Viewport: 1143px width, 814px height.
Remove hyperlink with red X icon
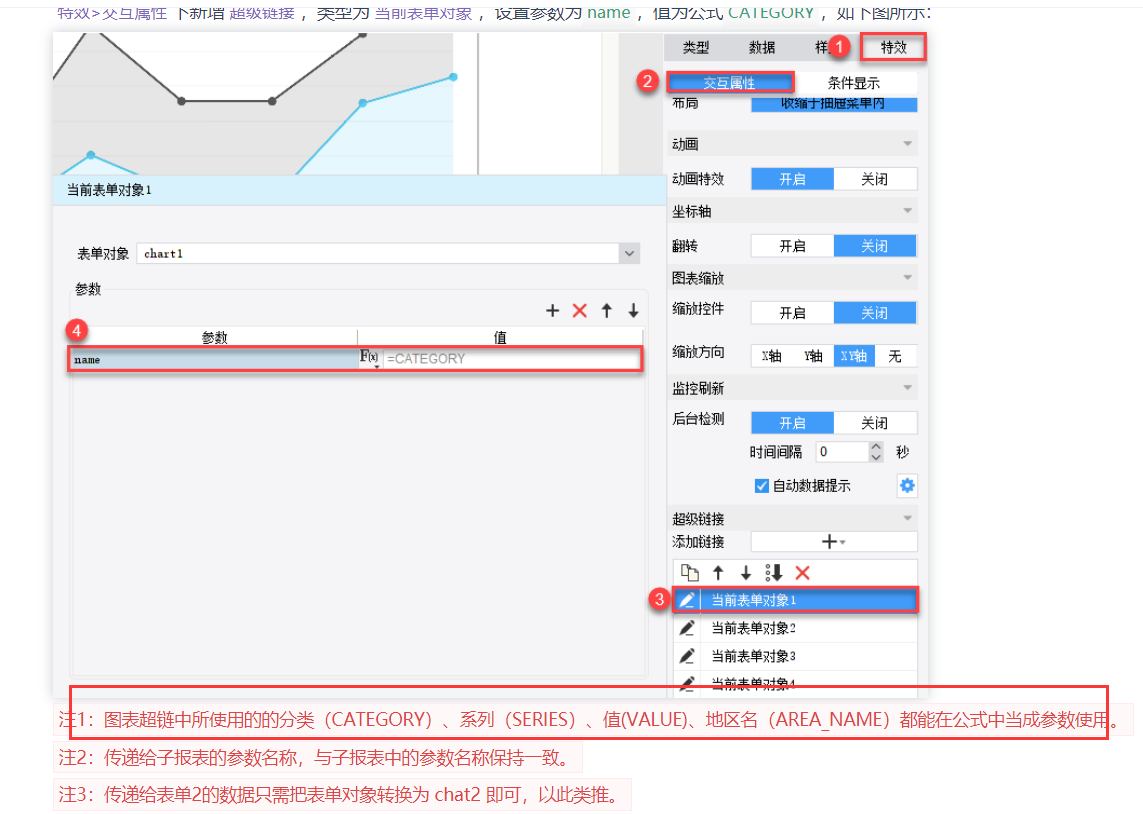803,573
